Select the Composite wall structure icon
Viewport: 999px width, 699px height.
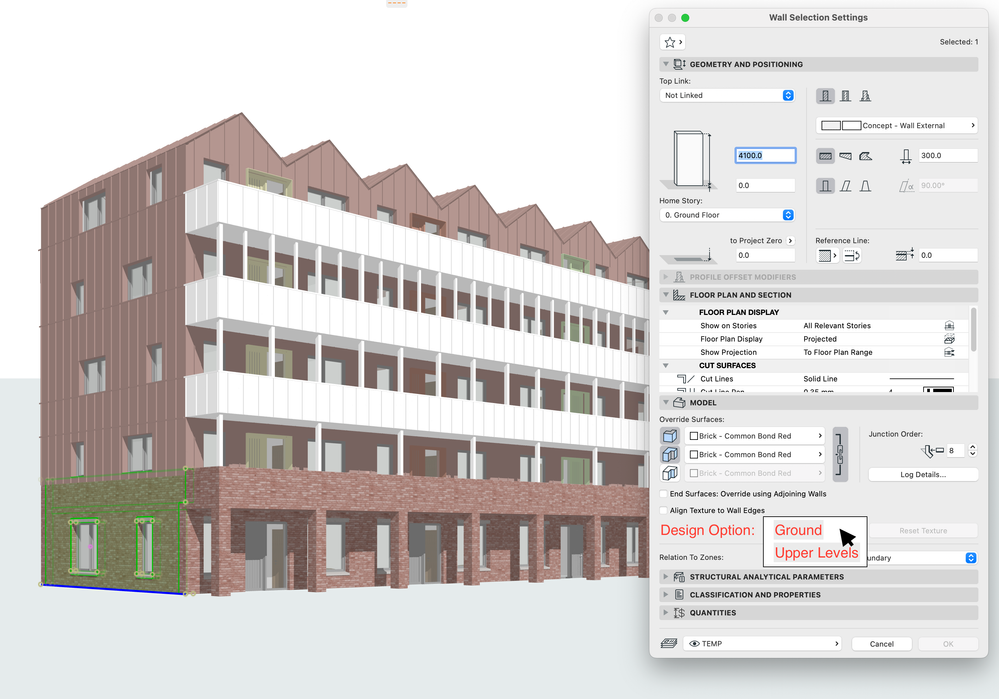pos(845,96)
